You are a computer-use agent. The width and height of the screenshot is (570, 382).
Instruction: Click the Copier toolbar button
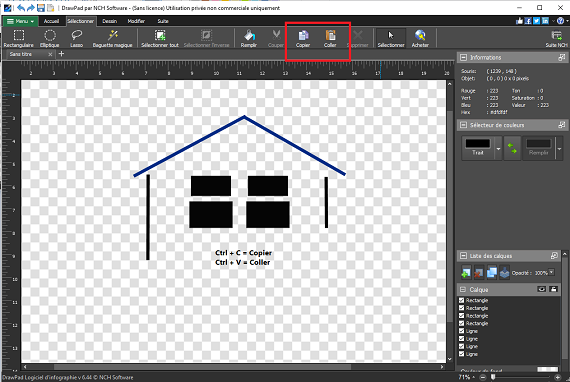[303, 39]
